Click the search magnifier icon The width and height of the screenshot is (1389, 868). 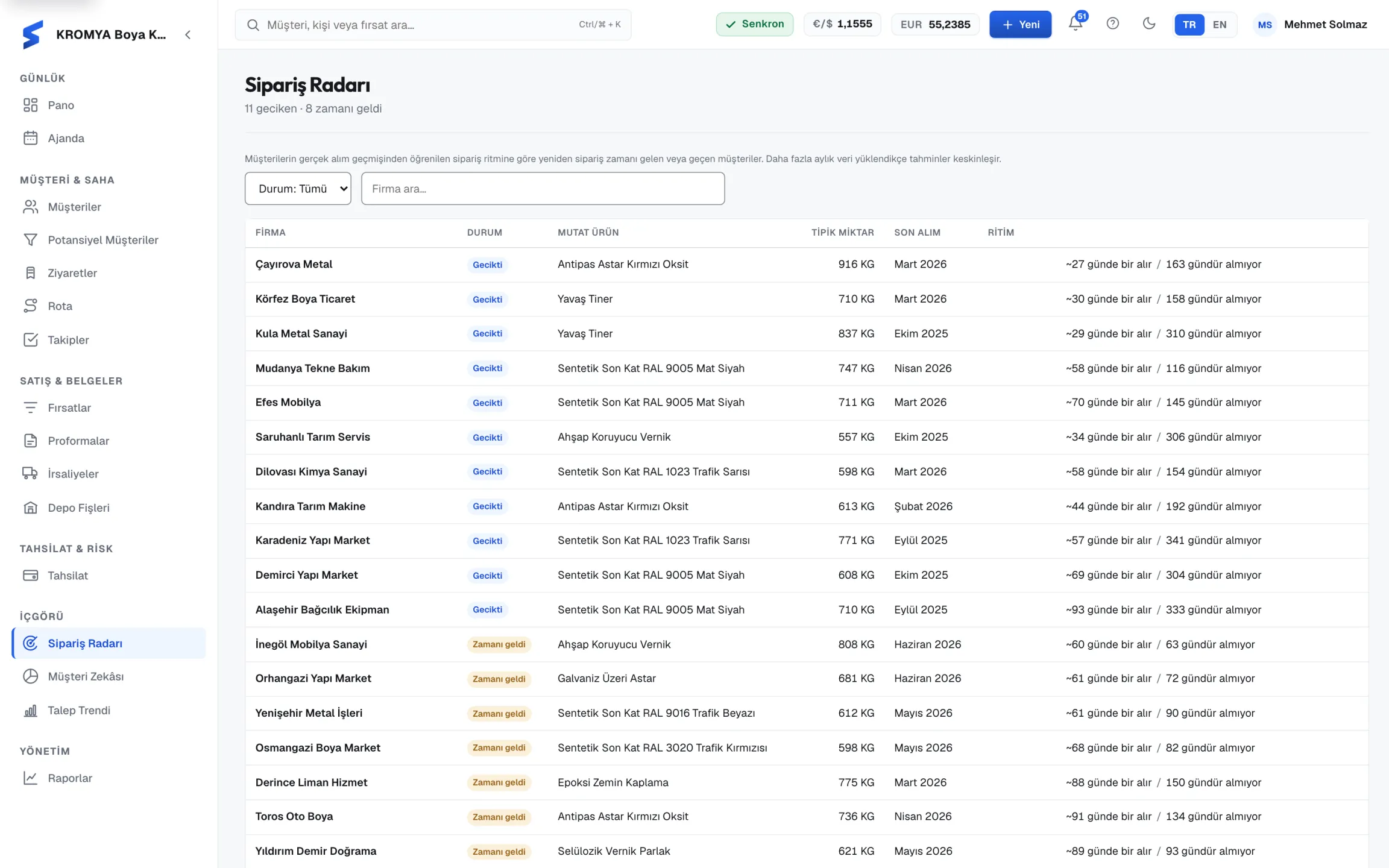[x=253, y=25]
